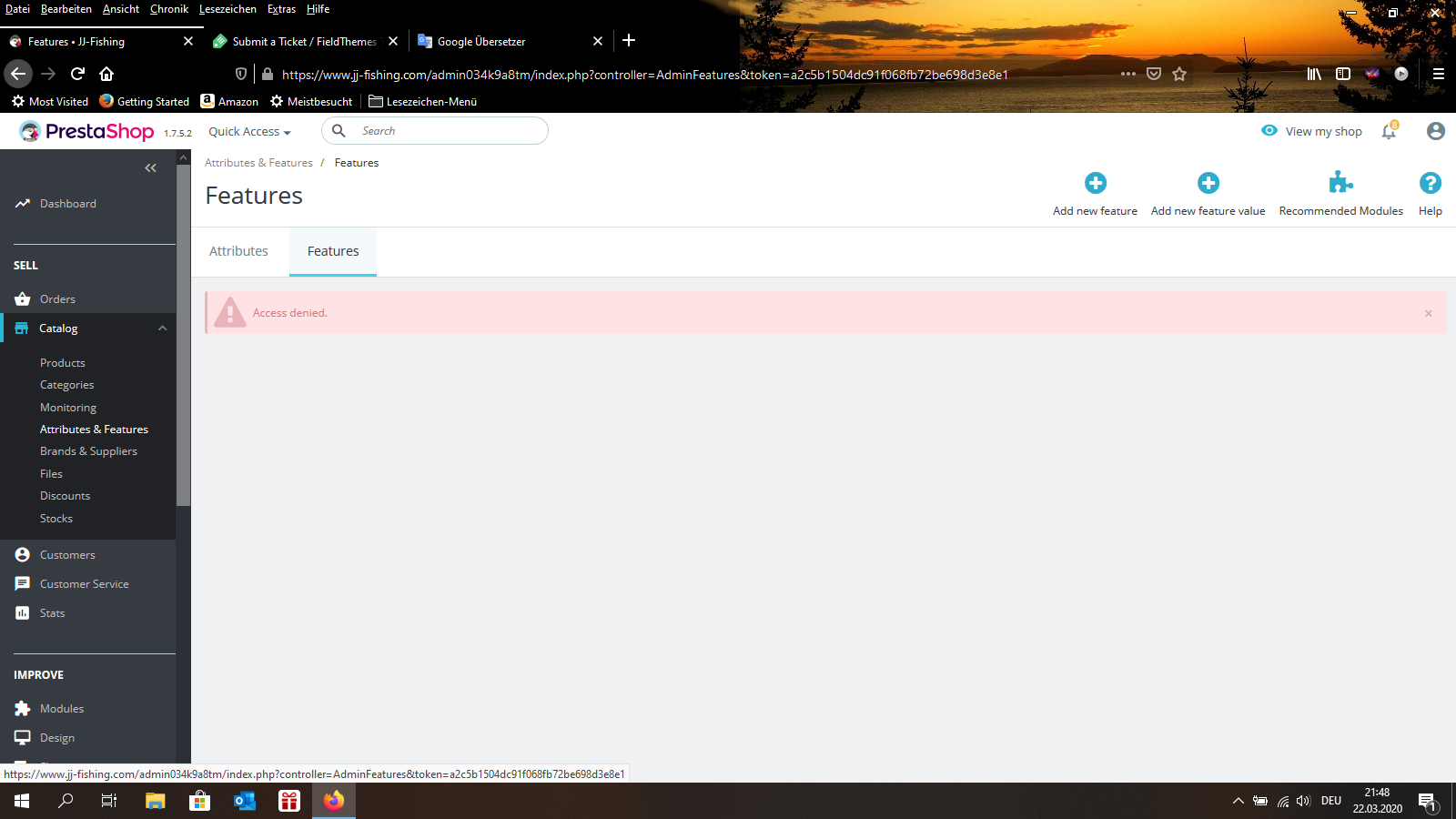1456x819 pixels.
Task: Open Recommended Modules puzzle icon
Action: (1340, 183)
